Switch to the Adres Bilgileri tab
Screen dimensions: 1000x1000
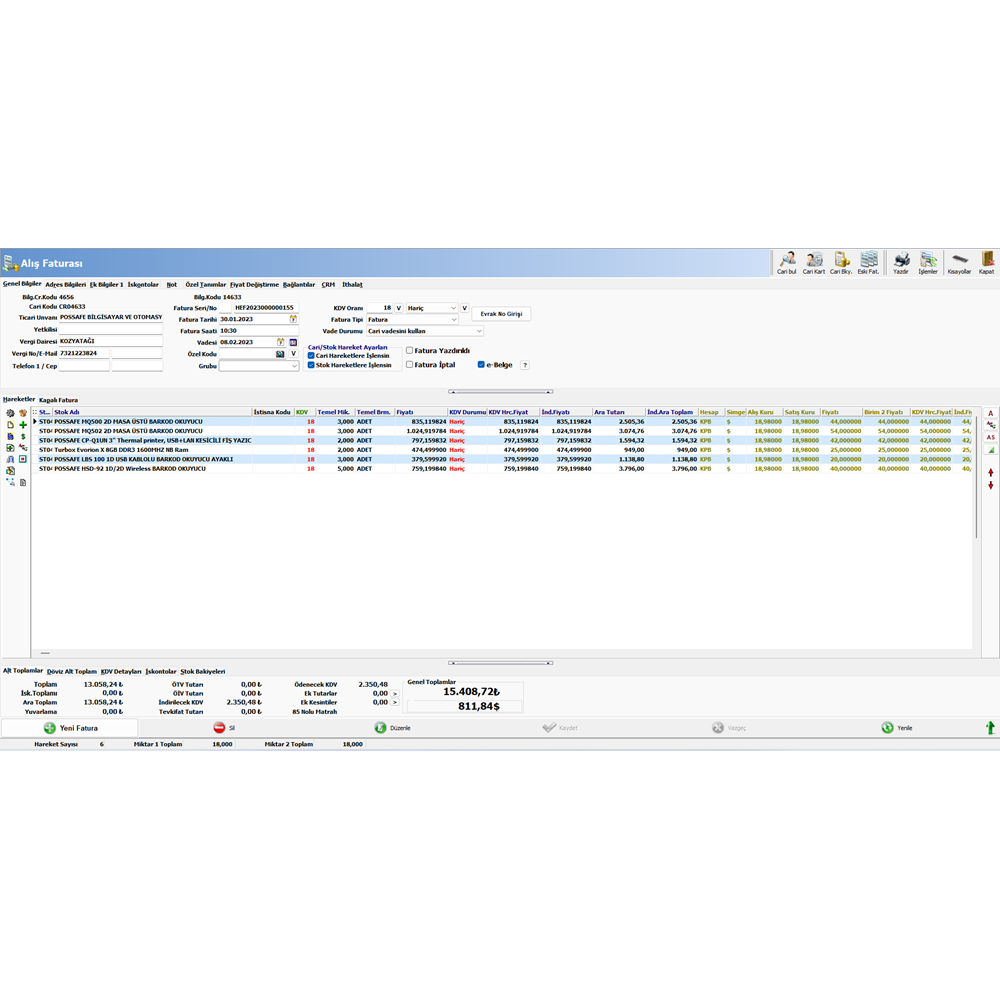66,284
